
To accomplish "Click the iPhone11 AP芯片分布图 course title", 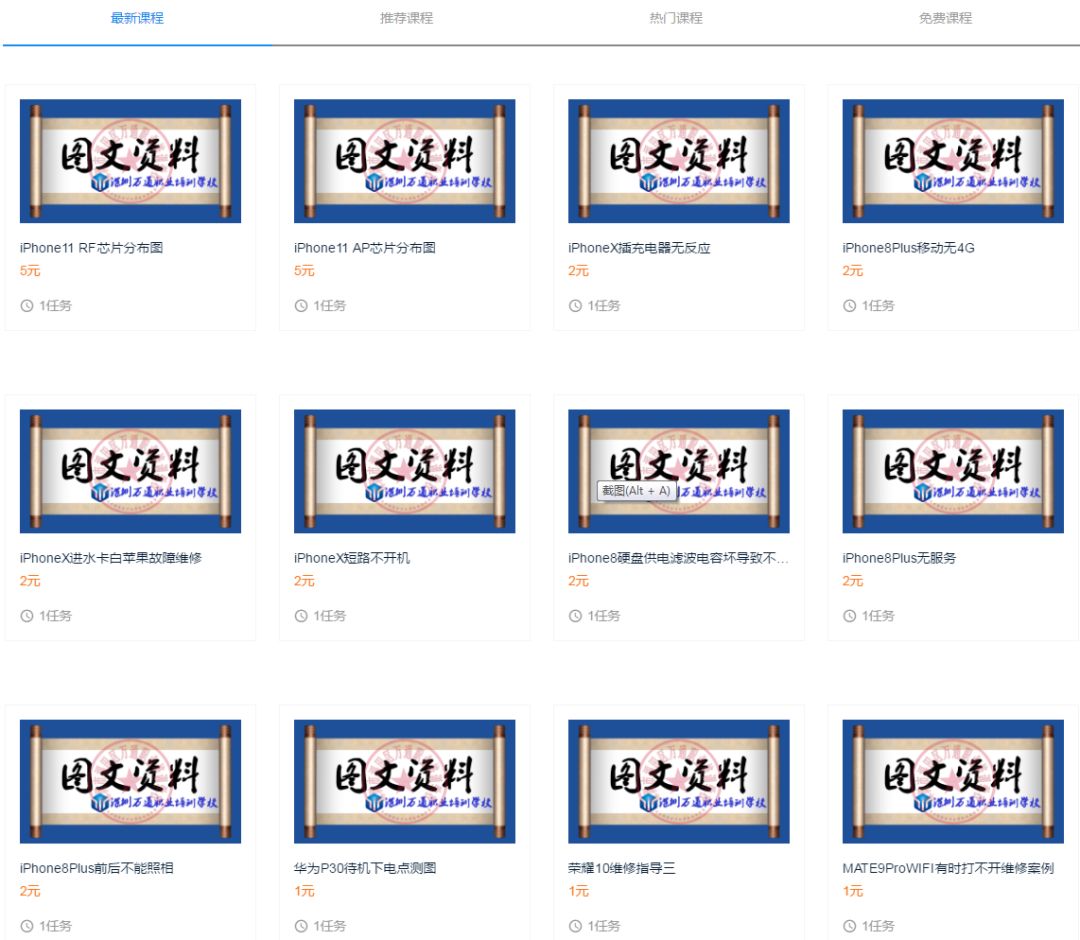I will pos(364,248).
